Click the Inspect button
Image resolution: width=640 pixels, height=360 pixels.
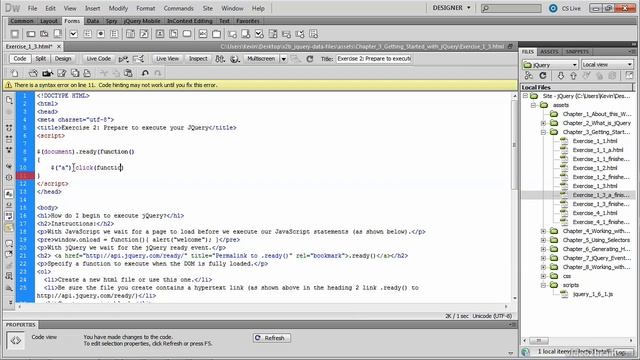[198, 59]
